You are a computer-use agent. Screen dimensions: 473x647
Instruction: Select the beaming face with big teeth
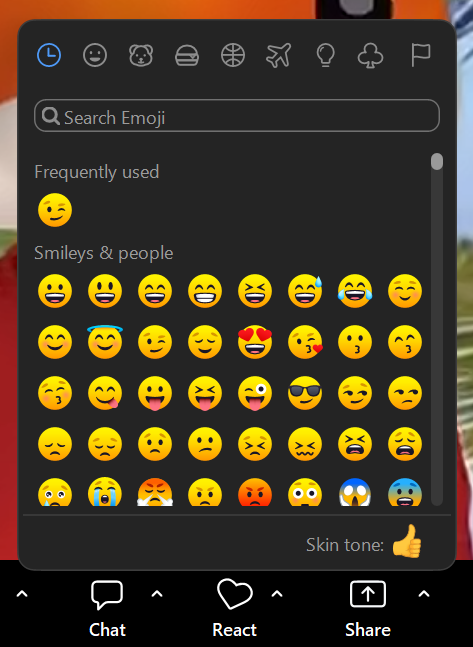point(205,291)
